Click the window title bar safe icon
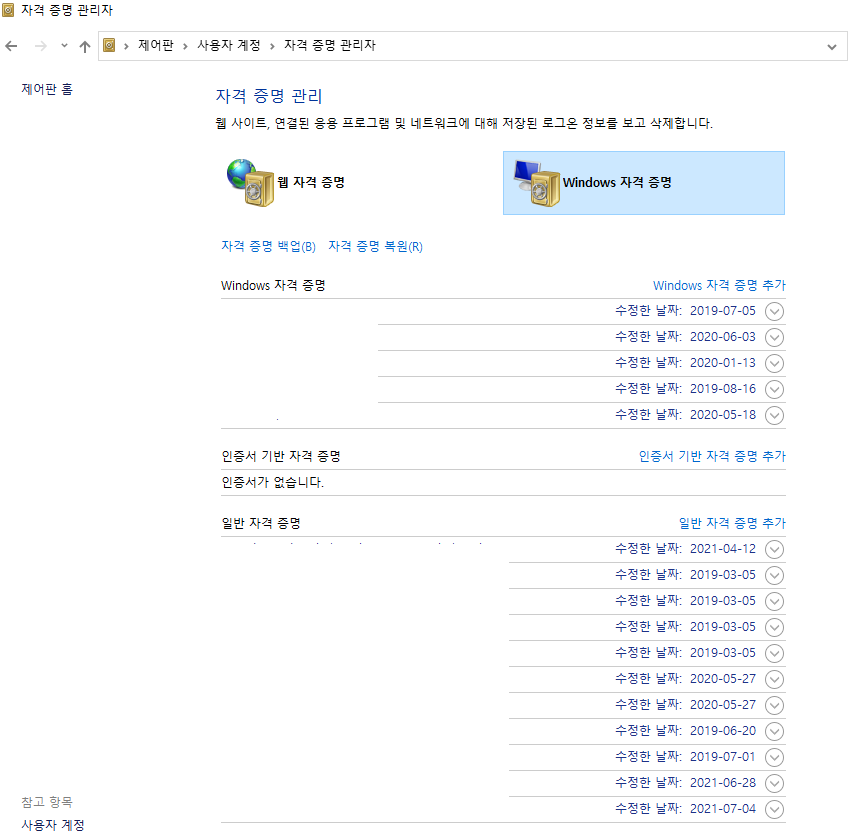The height and width of the screenshot is (833, 848). [x=8, y=10]
